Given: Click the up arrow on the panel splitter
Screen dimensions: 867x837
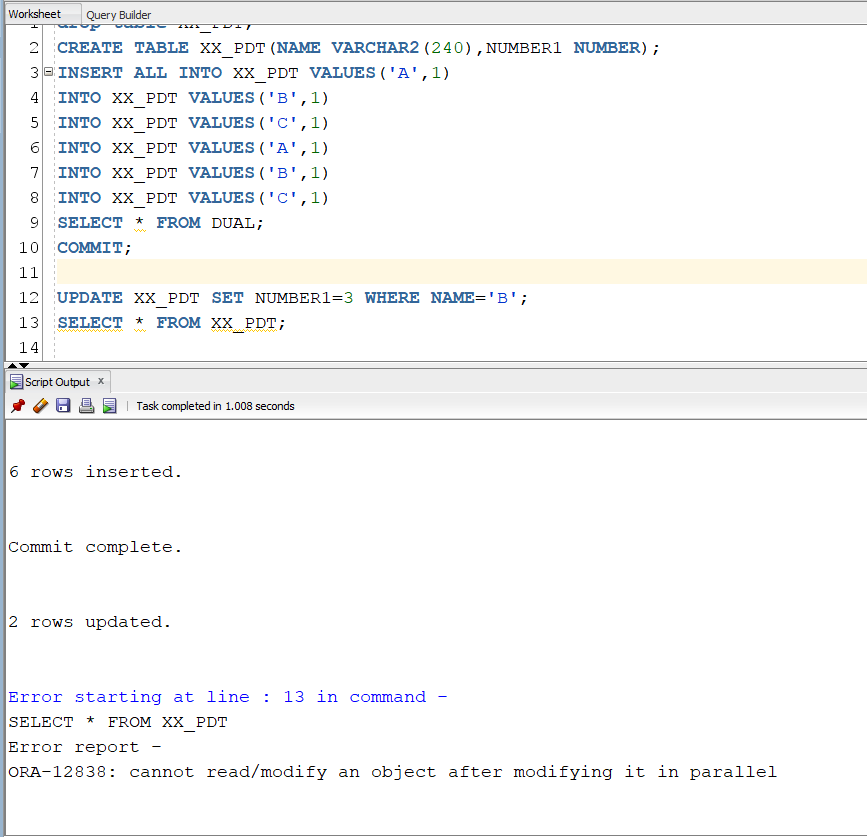Looking at the screenshot, I should pyautogui.click(x=11, y=365).
